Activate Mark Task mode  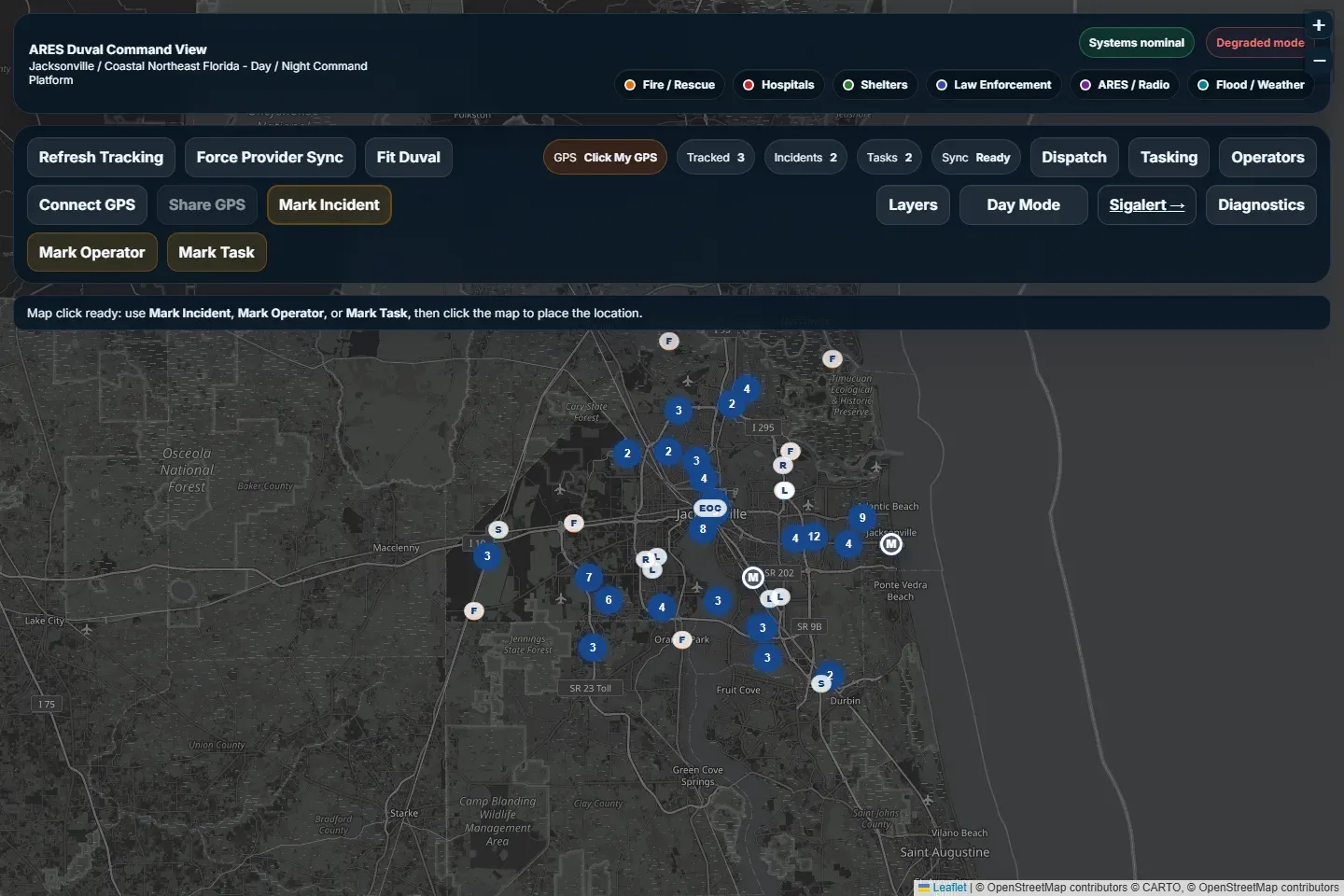217,253
